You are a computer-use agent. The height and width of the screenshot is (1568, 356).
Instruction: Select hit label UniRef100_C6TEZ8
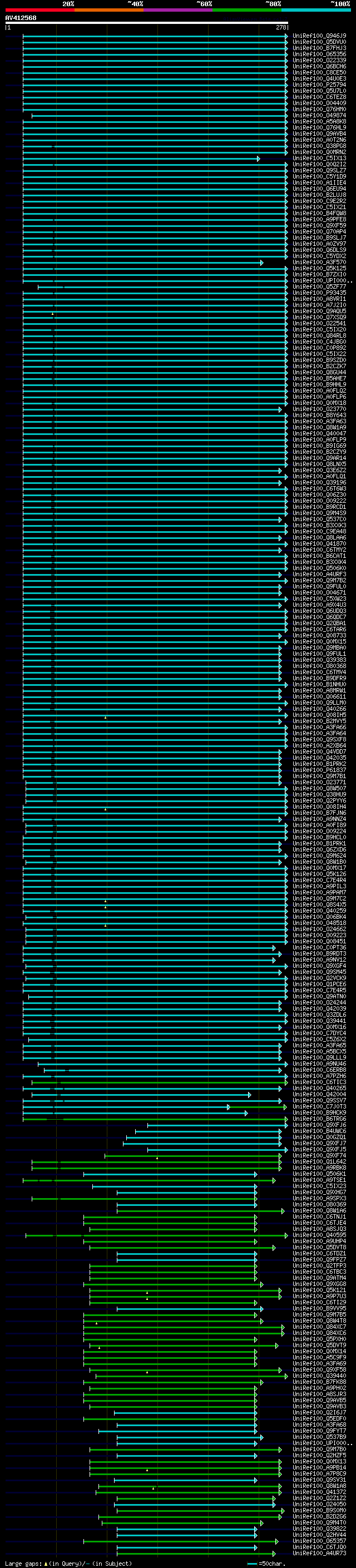[319, 97]
